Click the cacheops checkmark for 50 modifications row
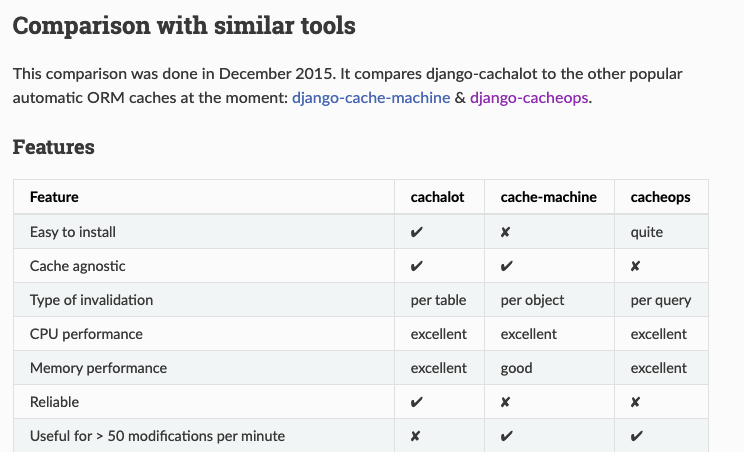 [637, 436]
